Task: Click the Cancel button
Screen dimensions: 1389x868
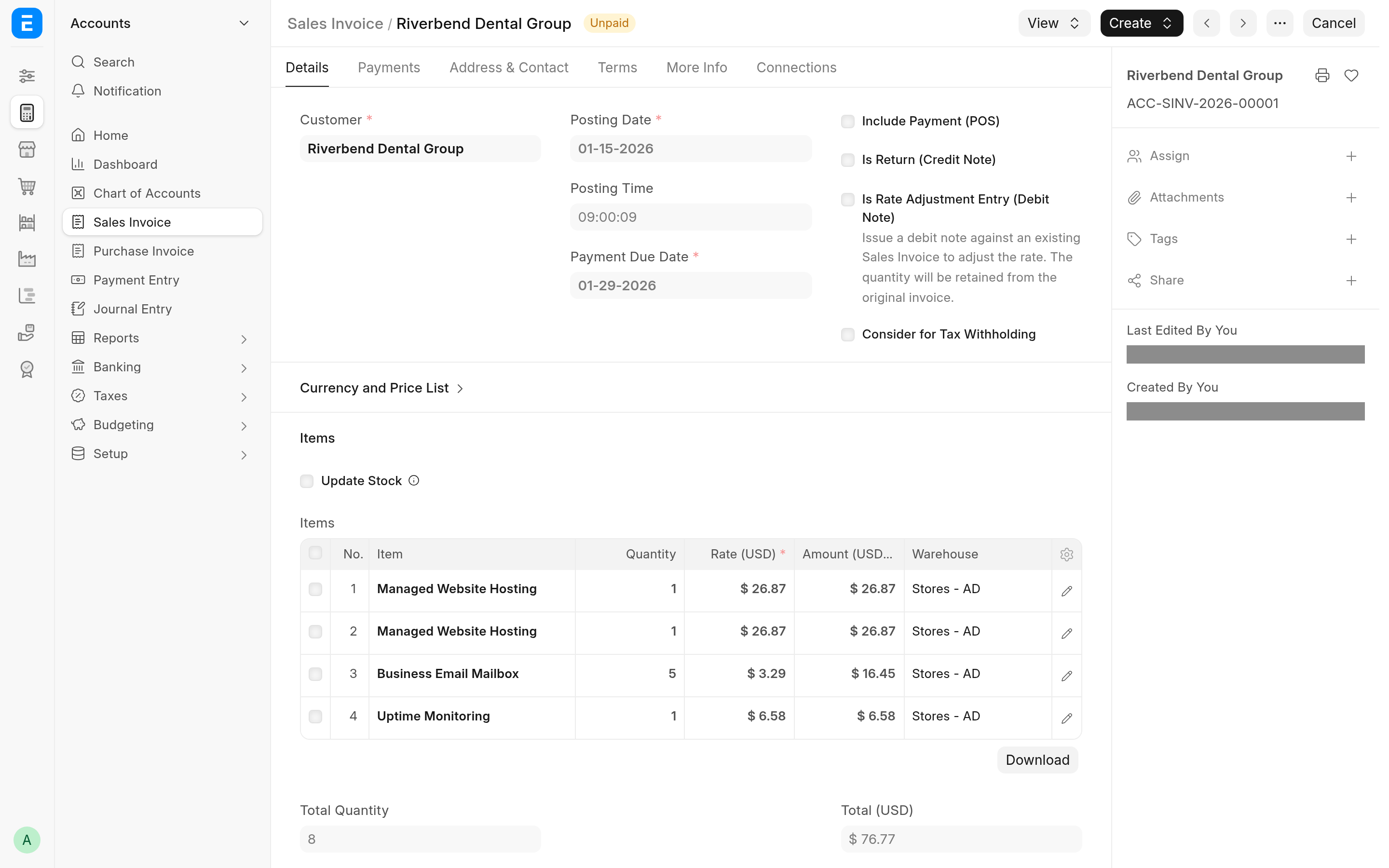Action: pyautogui.click(x=1334, y=23)
